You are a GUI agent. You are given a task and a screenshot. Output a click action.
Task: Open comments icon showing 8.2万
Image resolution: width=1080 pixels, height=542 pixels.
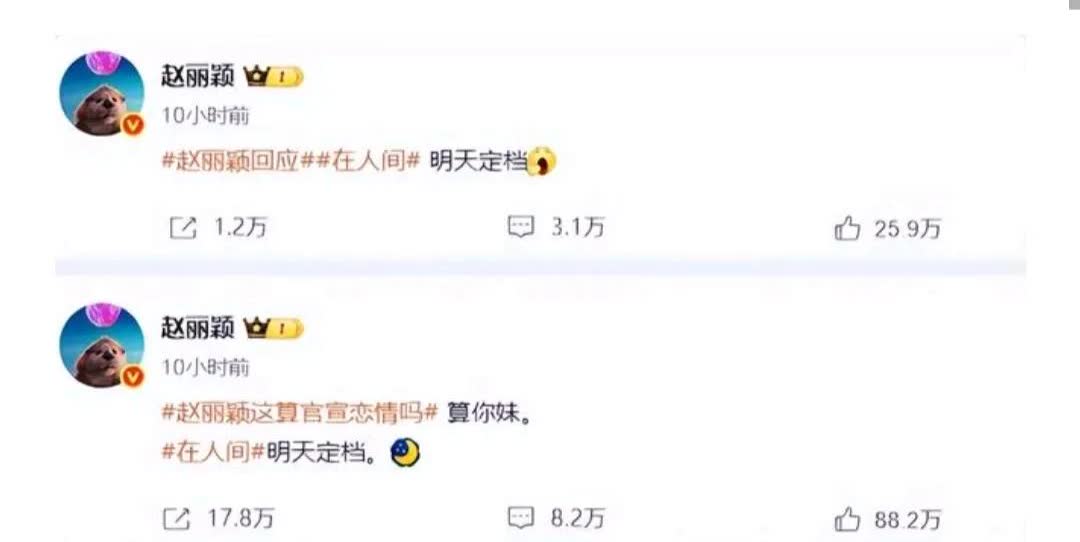521,518
